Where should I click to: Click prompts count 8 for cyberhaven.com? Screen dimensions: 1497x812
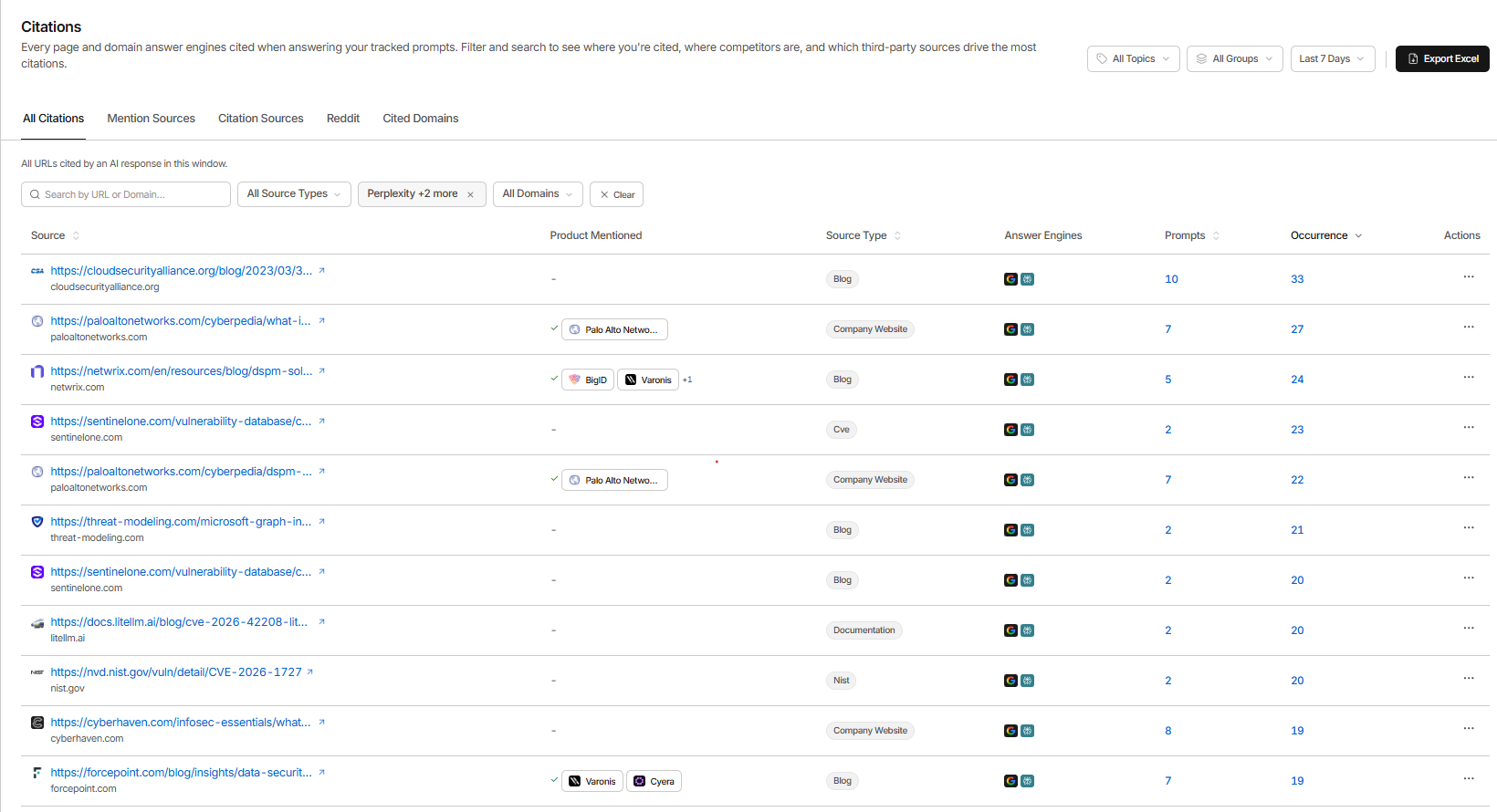pos(1168,731)
